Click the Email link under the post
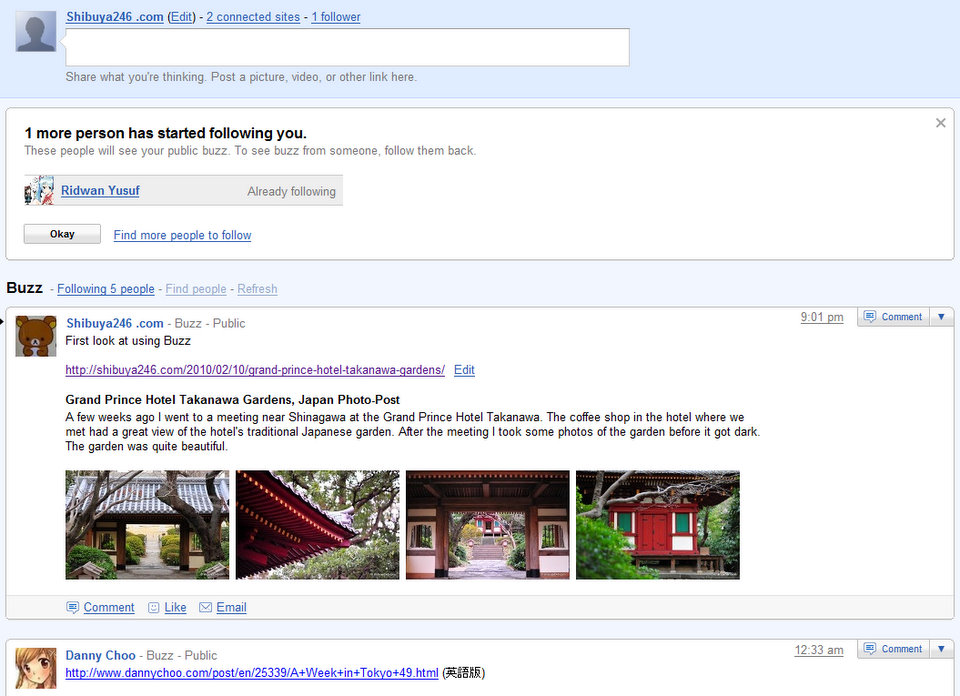960x696 pixels. pyautogui.click(x=231, y=607)
